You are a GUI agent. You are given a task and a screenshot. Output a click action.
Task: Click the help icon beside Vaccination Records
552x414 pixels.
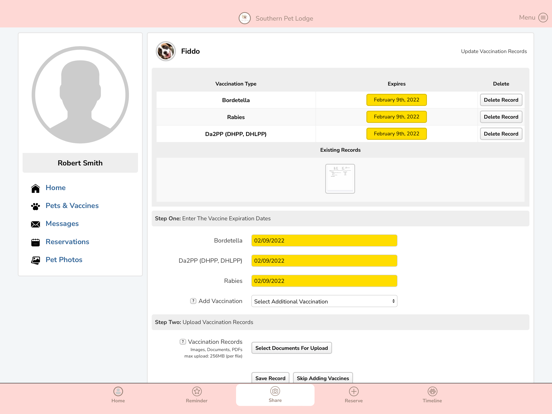(x=182, y=341)
